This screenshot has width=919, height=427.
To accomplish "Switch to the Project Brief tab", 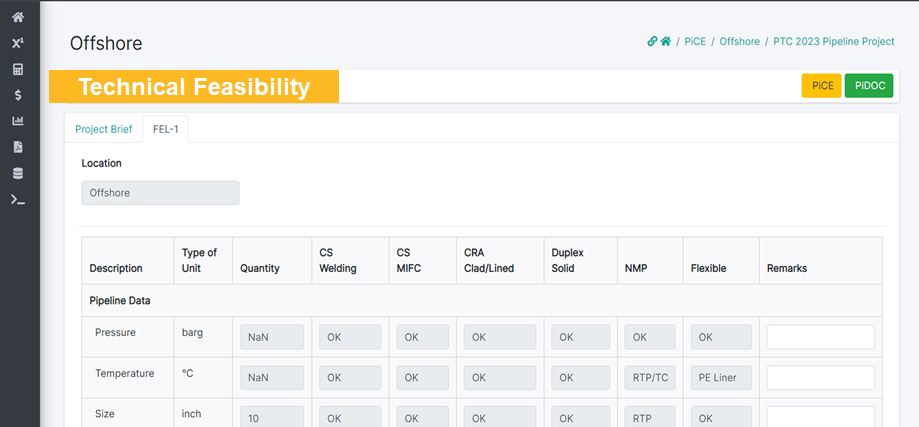I will 104,129.
